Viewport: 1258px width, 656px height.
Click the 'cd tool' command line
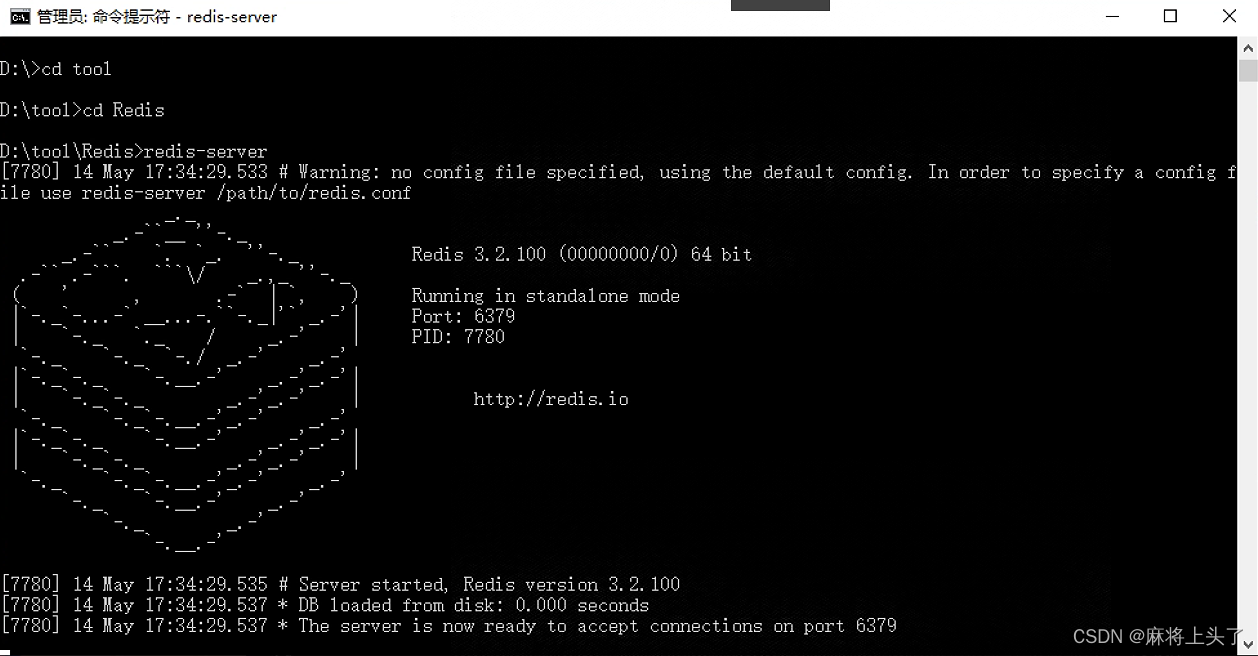[x=56, y=69]
